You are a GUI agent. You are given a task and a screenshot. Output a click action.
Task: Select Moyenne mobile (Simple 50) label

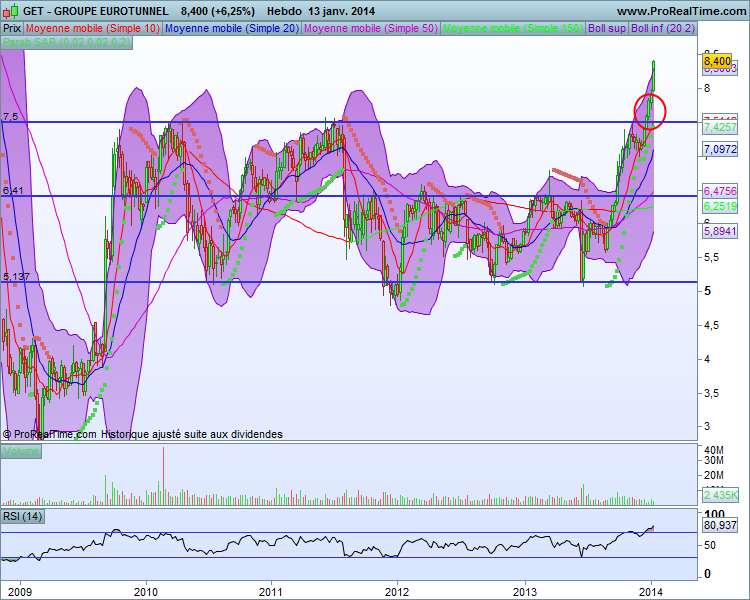[x=371, y=28]
